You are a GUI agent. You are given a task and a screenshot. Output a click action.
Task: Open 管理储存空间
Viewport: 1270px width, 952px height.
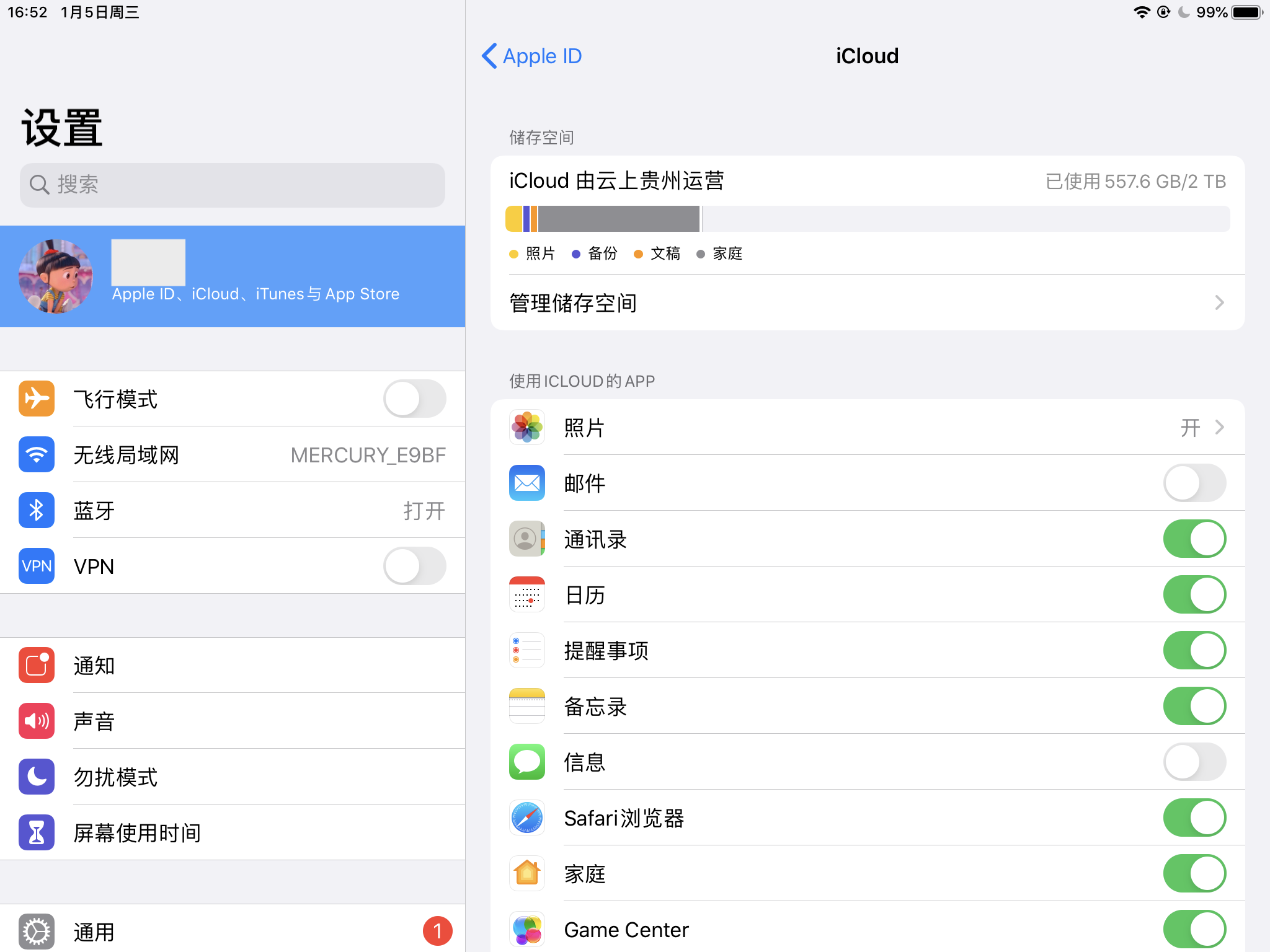tap(868, 302)
